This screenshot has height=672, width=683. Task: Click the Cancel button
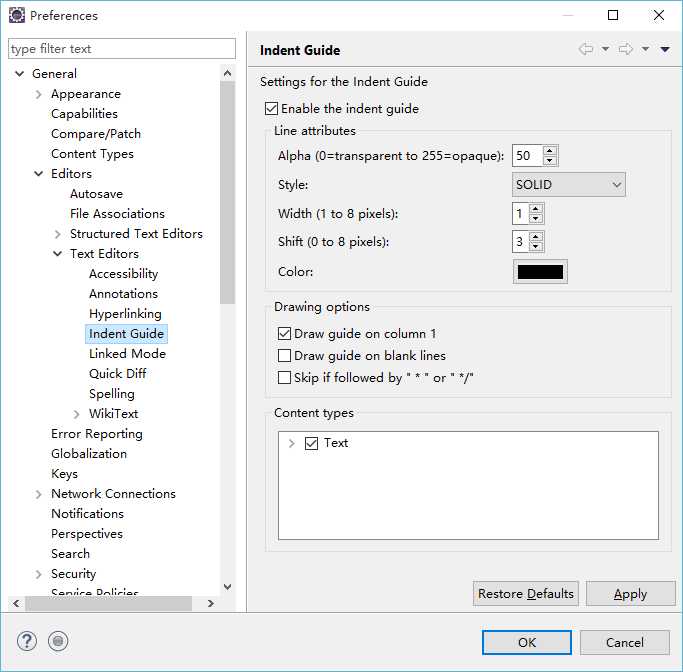pyautogui.click(x=625, y=642)
